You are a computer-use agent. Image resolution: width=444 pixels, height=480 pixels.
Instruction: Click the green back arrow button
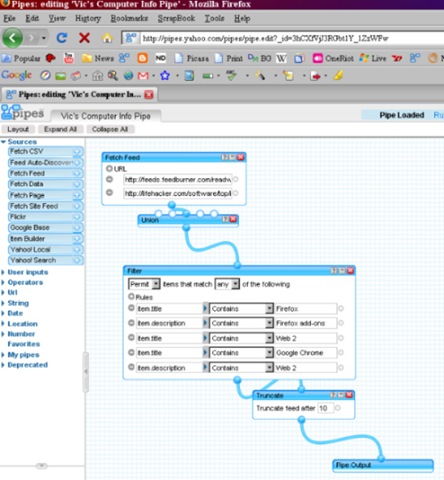point(12,38)
